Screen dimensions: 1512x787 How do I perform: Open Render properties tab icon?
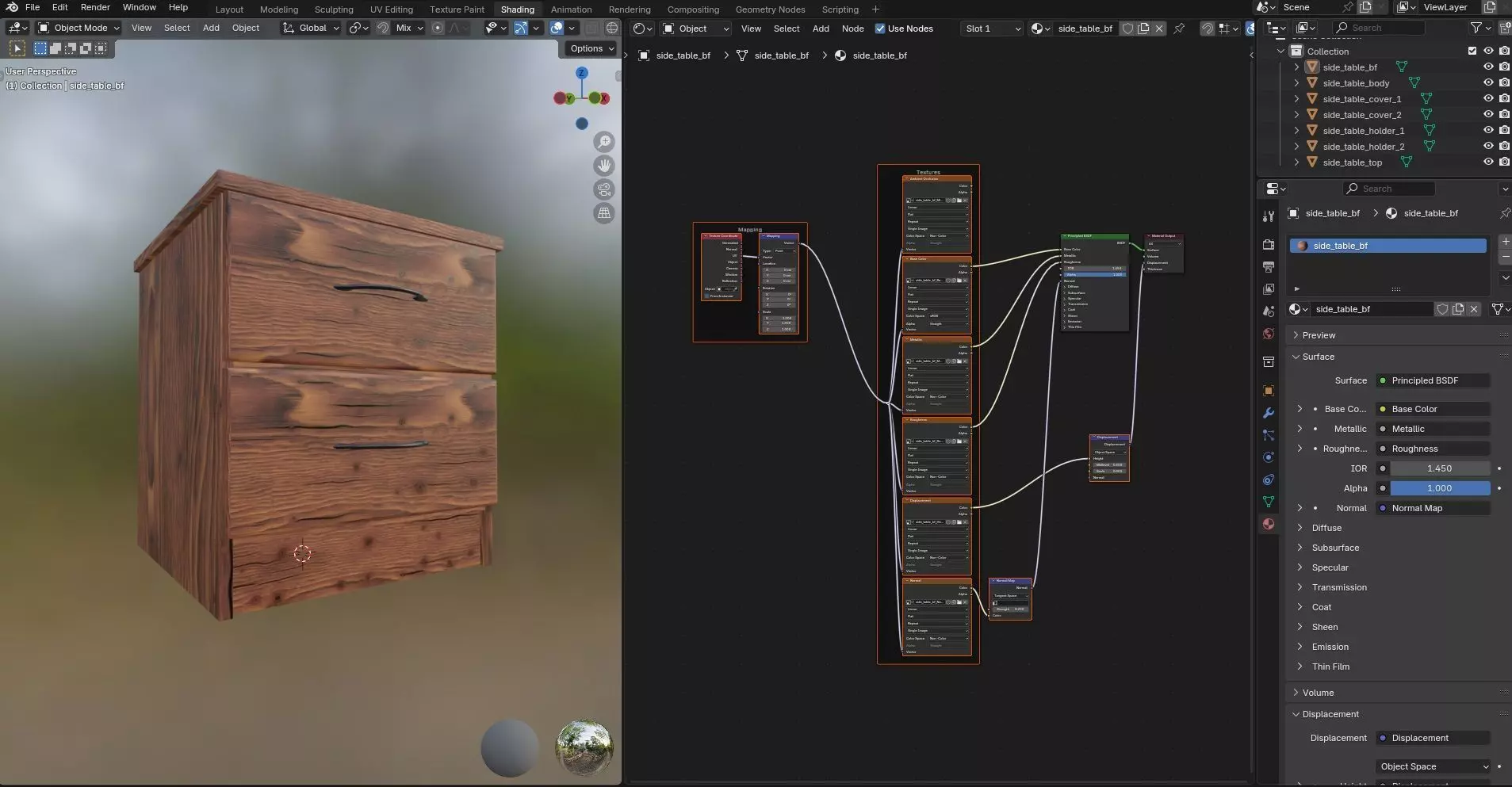click(1269, 245)
